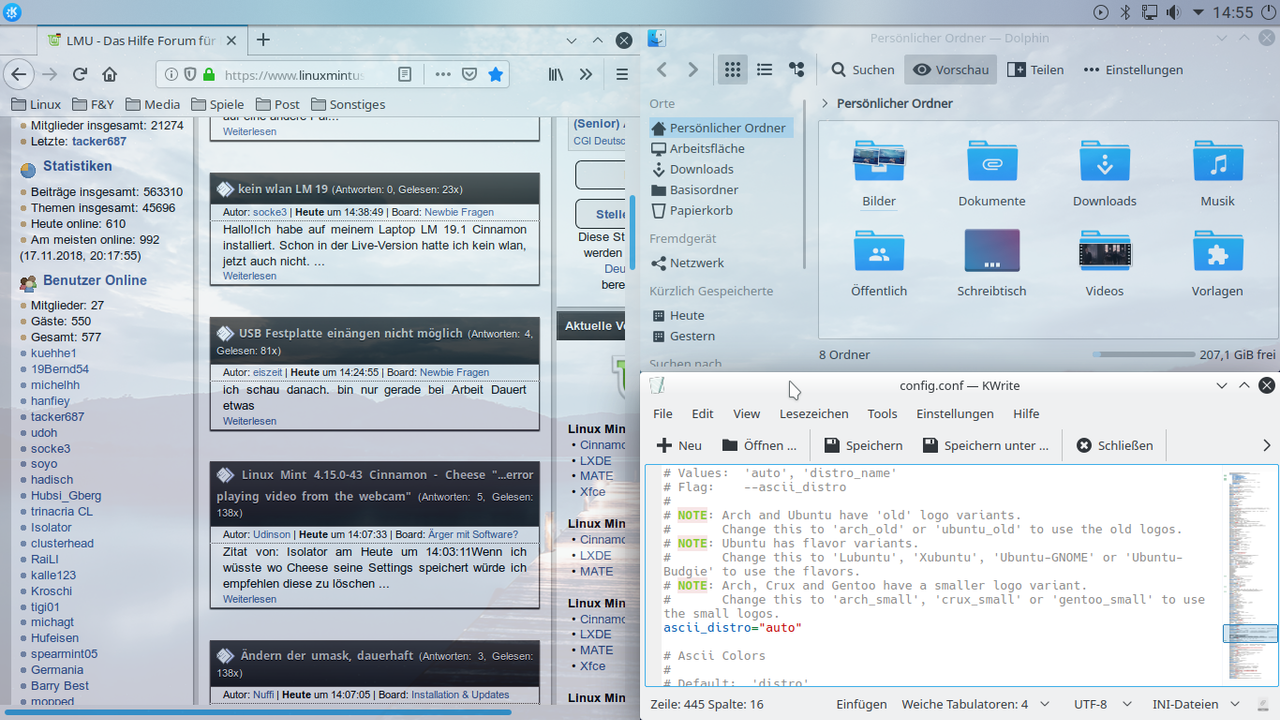The width and height of the screenshot is (1280, 720).
Task: Open the Firefox home page
Action: click(x=110, y=74)
